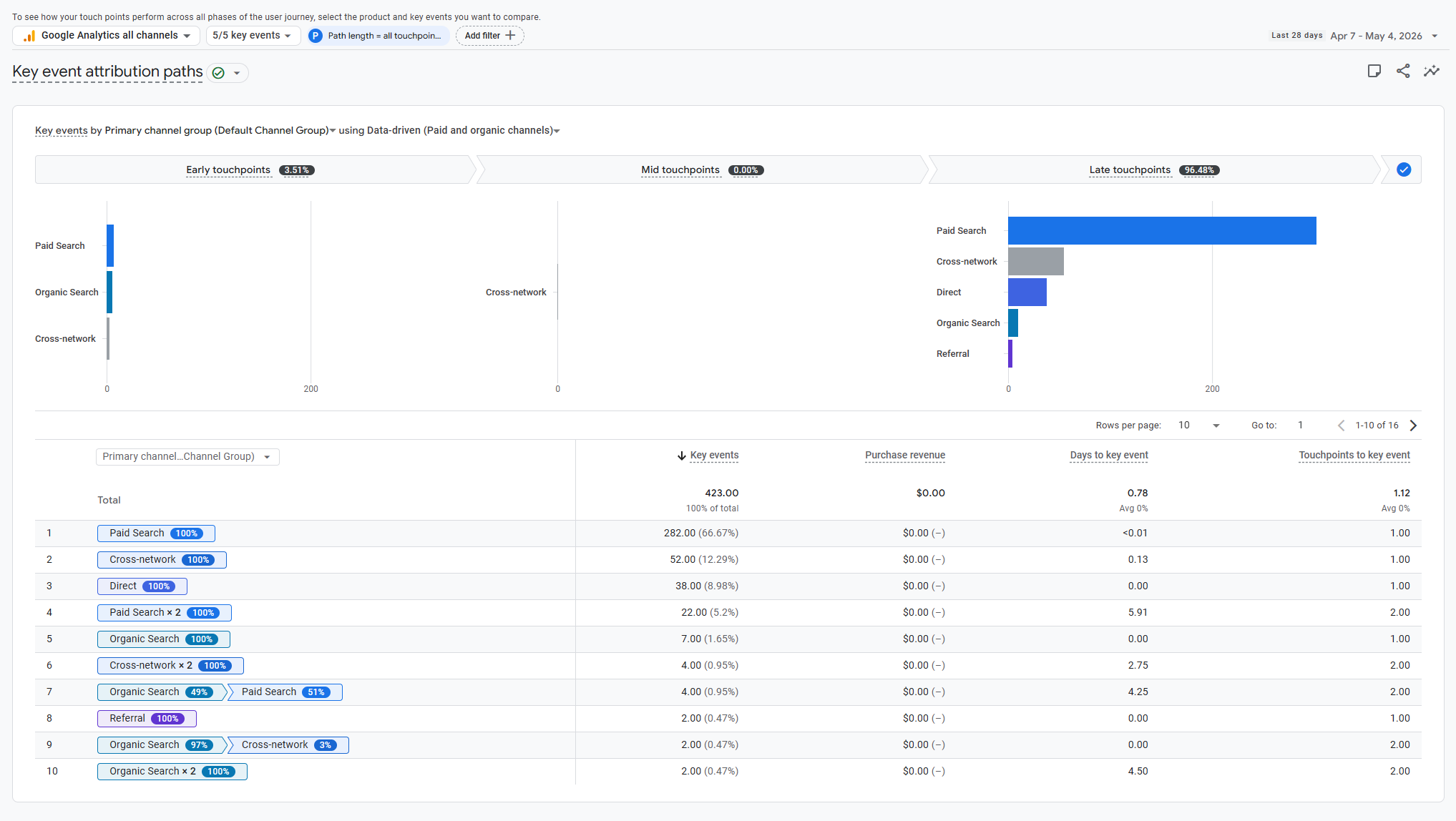Select the Mid touchpoints segment
Viewport: 1456px width, 821px height.
click(x=702, y=170)
